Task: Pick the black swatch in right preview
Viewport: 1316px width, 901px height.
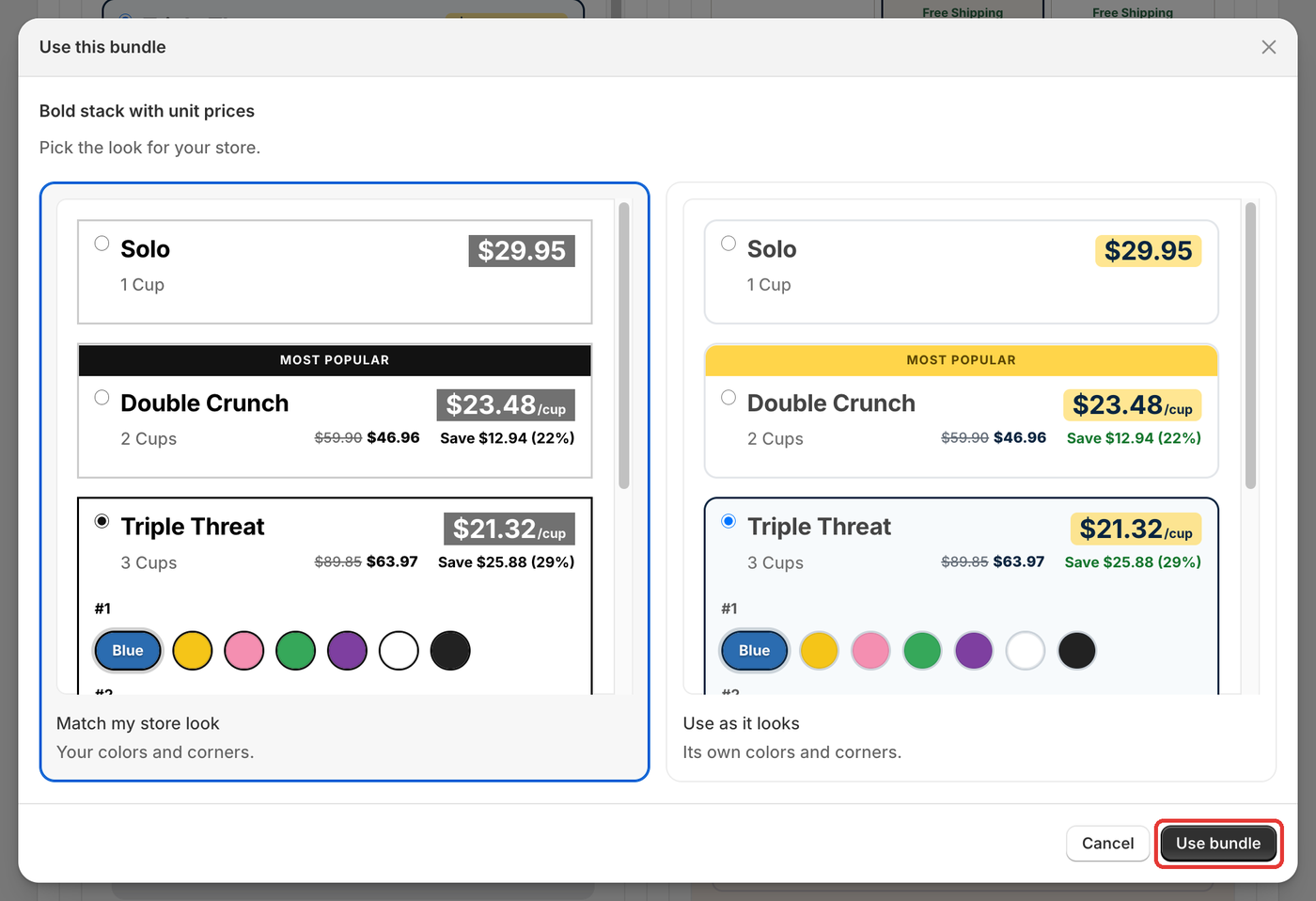Action: click(x=1077, y=651)
